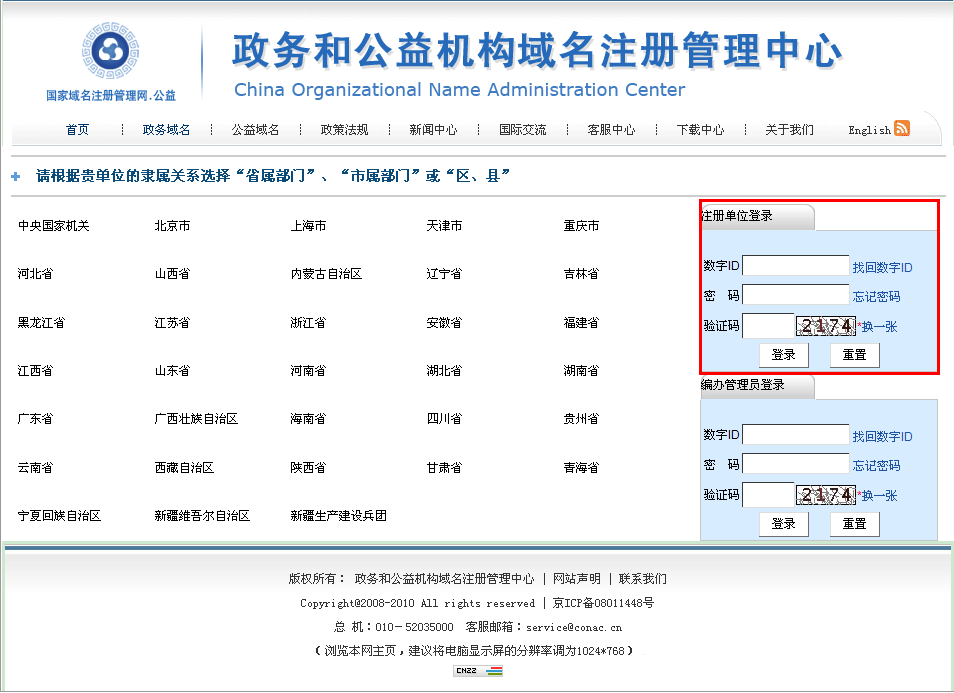Focus the 数字ID field in 注册单位登录
Image resolution: width=954 pixels, height=693 pixels.
pos(795,266)
